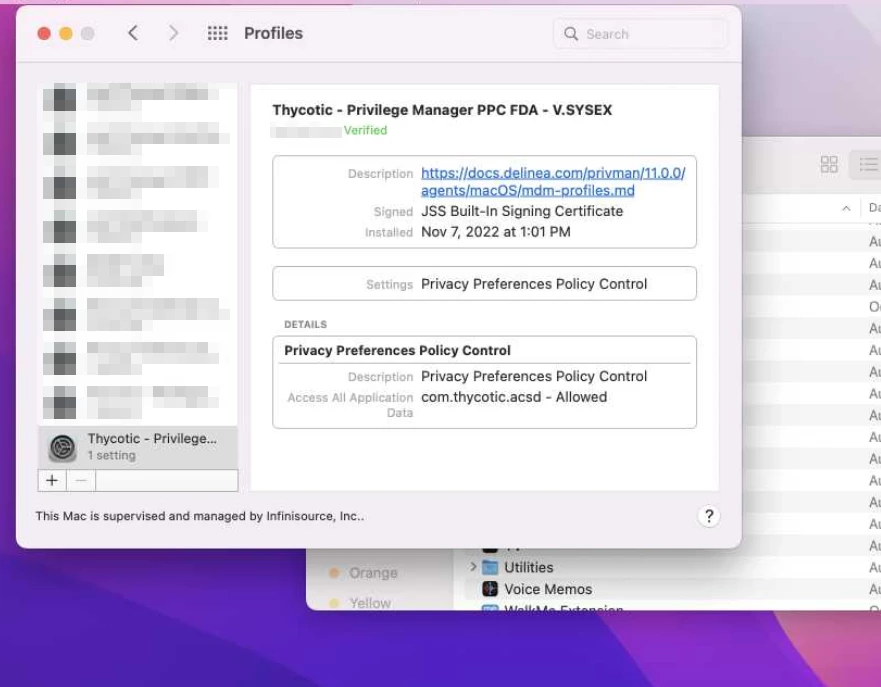Open help with the question mark button

(709, 516)
